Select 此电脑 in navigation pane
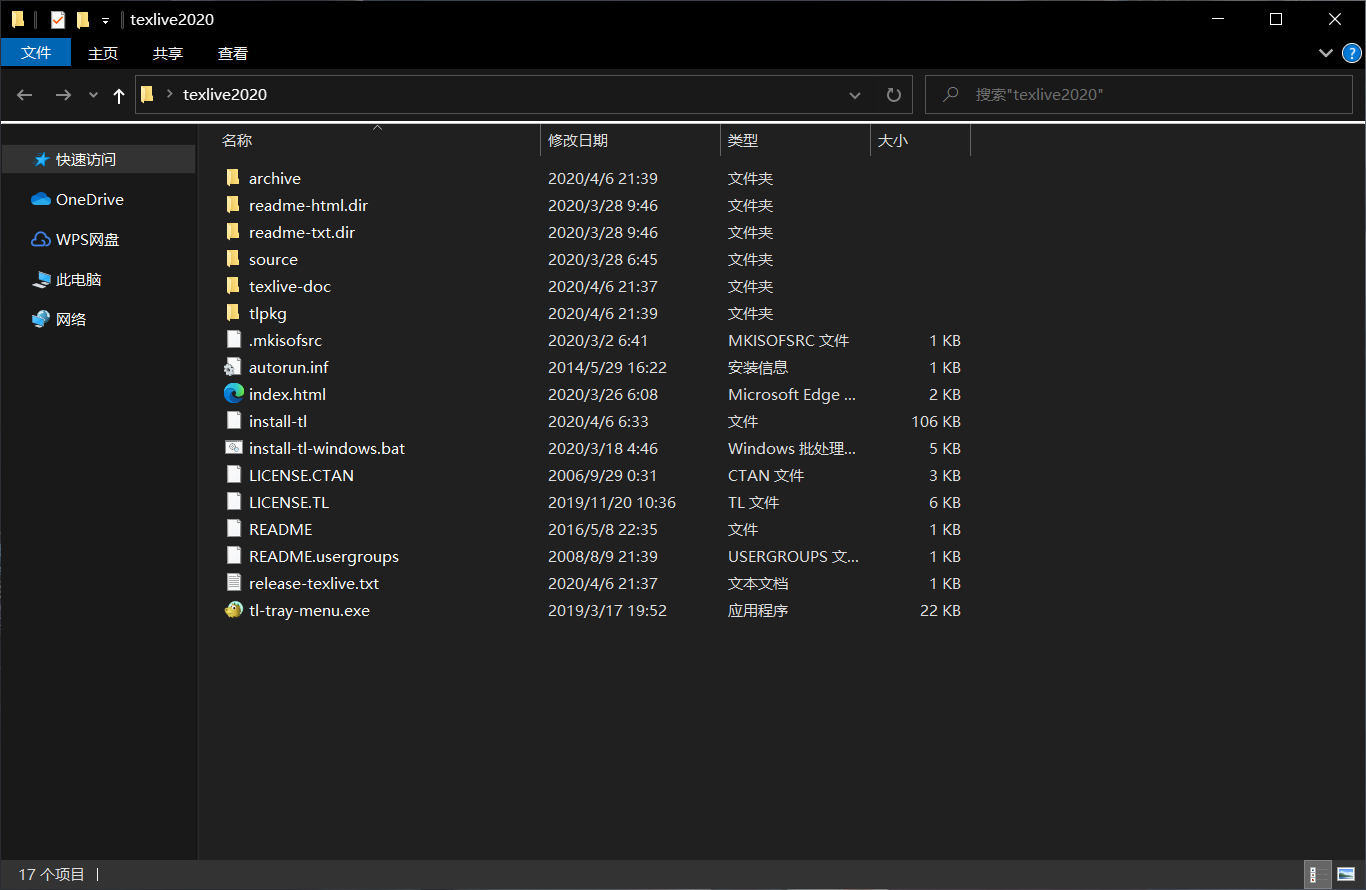 (x=79, y=279)
